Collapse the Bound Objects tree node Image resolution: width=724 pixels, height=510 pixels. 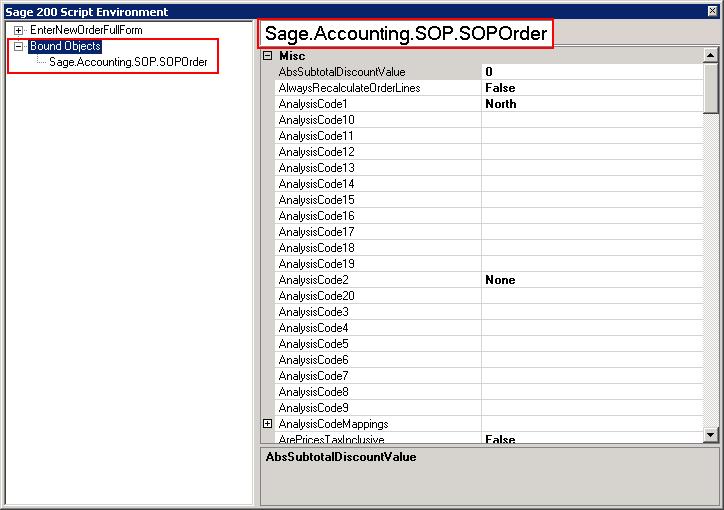(18, 46)
